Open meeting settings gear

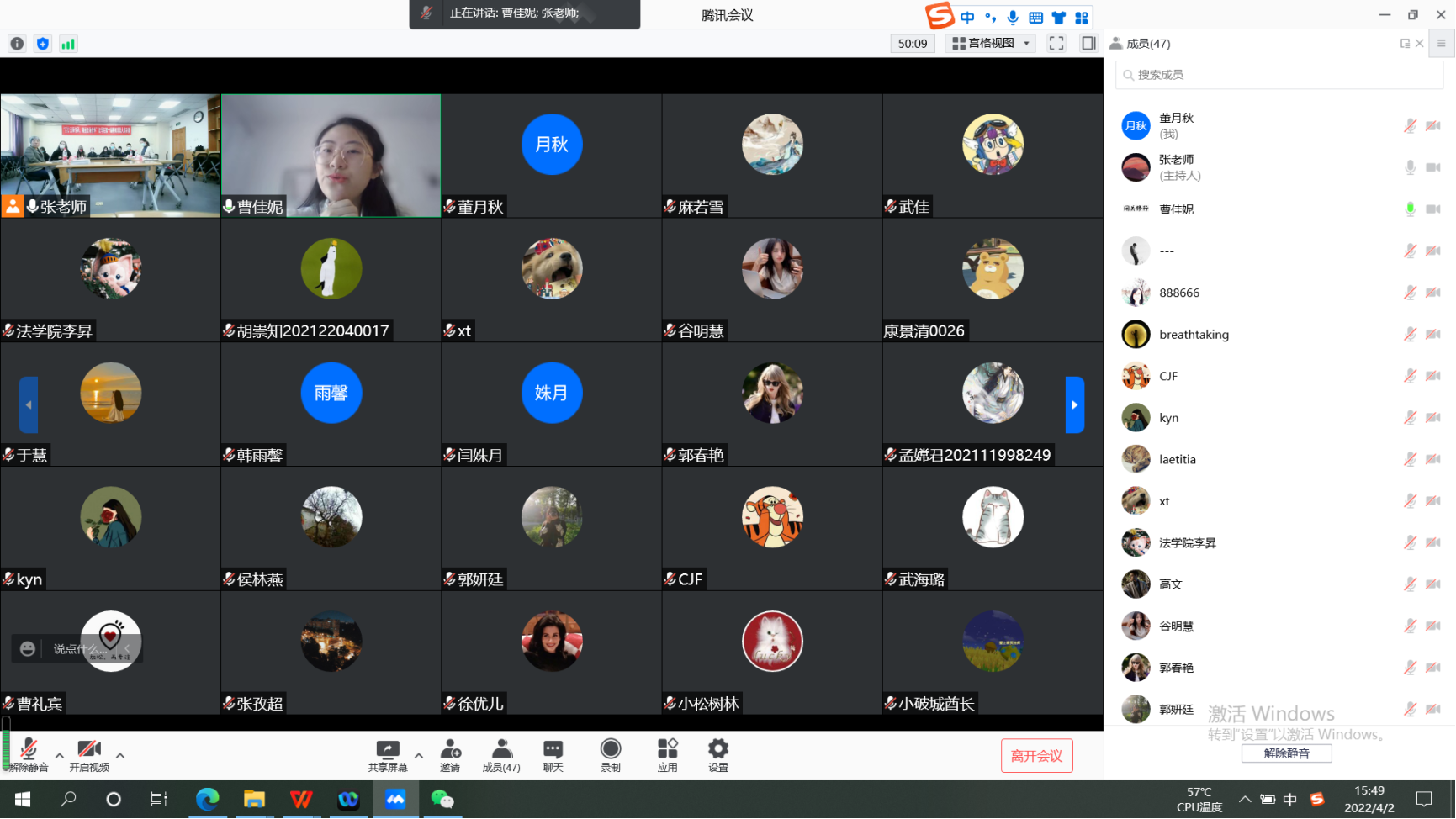717,754
